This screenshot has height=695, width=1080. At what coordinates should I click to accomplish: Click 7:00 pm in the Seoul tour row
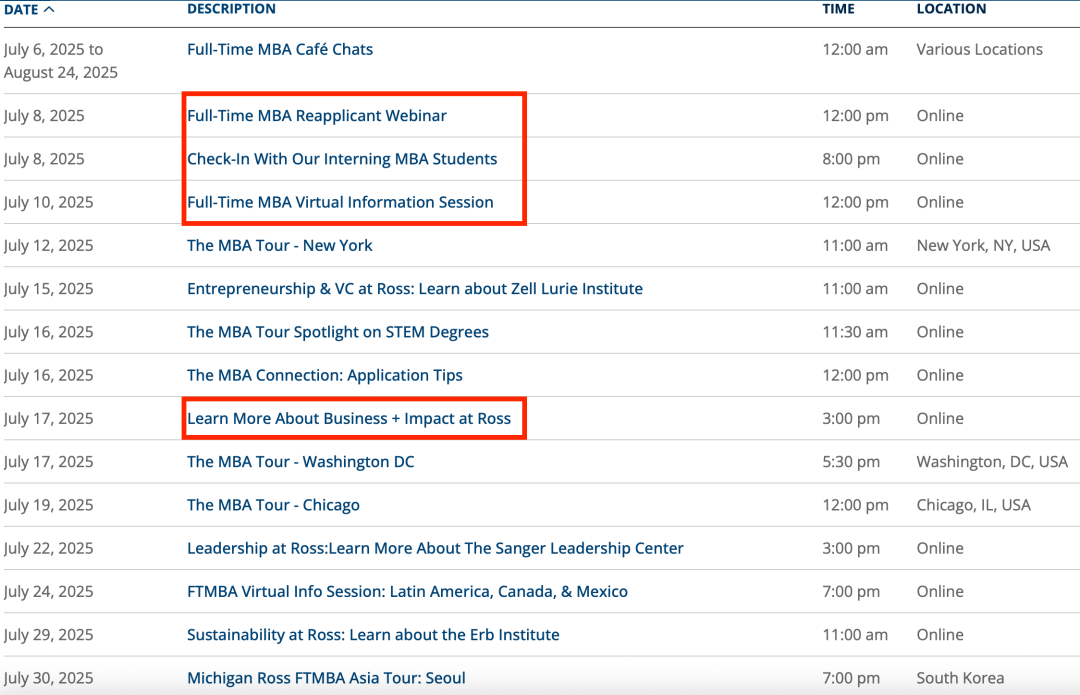[x=851, y=678]
